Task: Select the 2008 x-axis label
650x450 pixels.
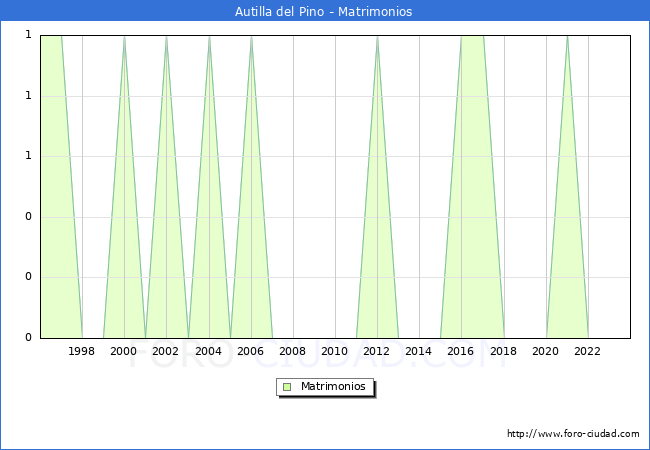Action: point(292,351)
